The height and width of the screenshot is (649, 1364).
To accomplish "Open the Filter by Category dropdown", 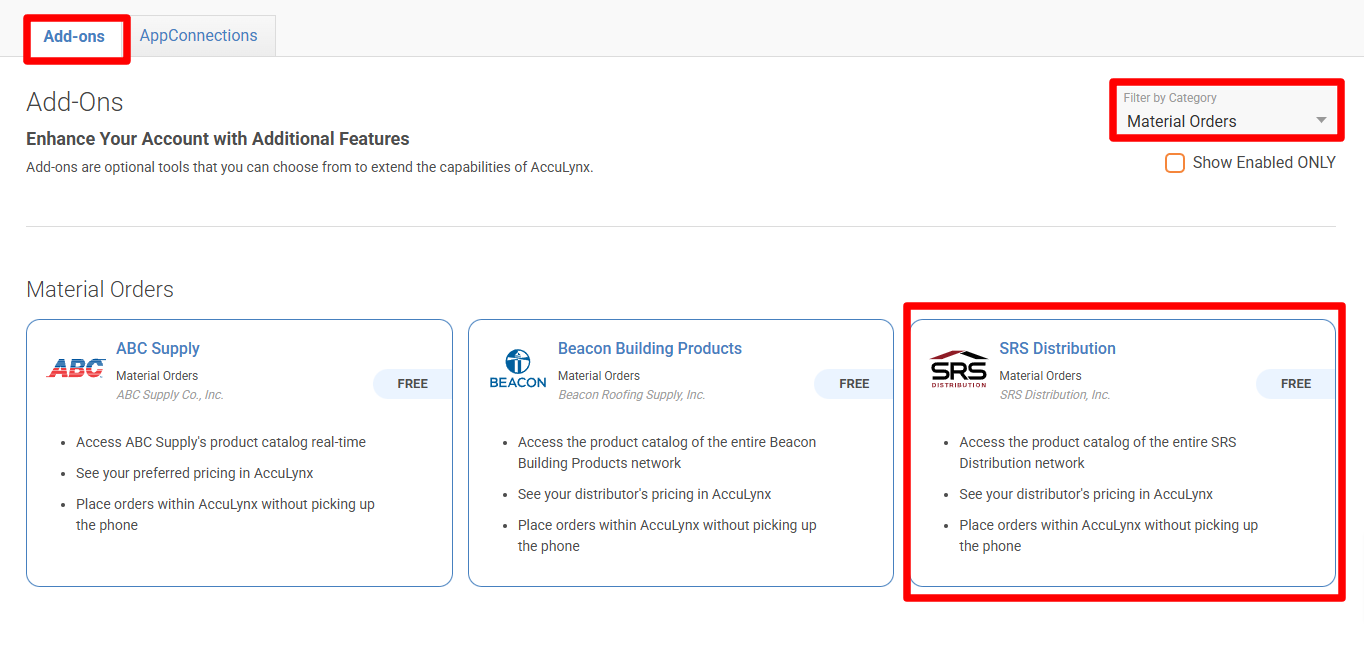I will point(1227,111).
